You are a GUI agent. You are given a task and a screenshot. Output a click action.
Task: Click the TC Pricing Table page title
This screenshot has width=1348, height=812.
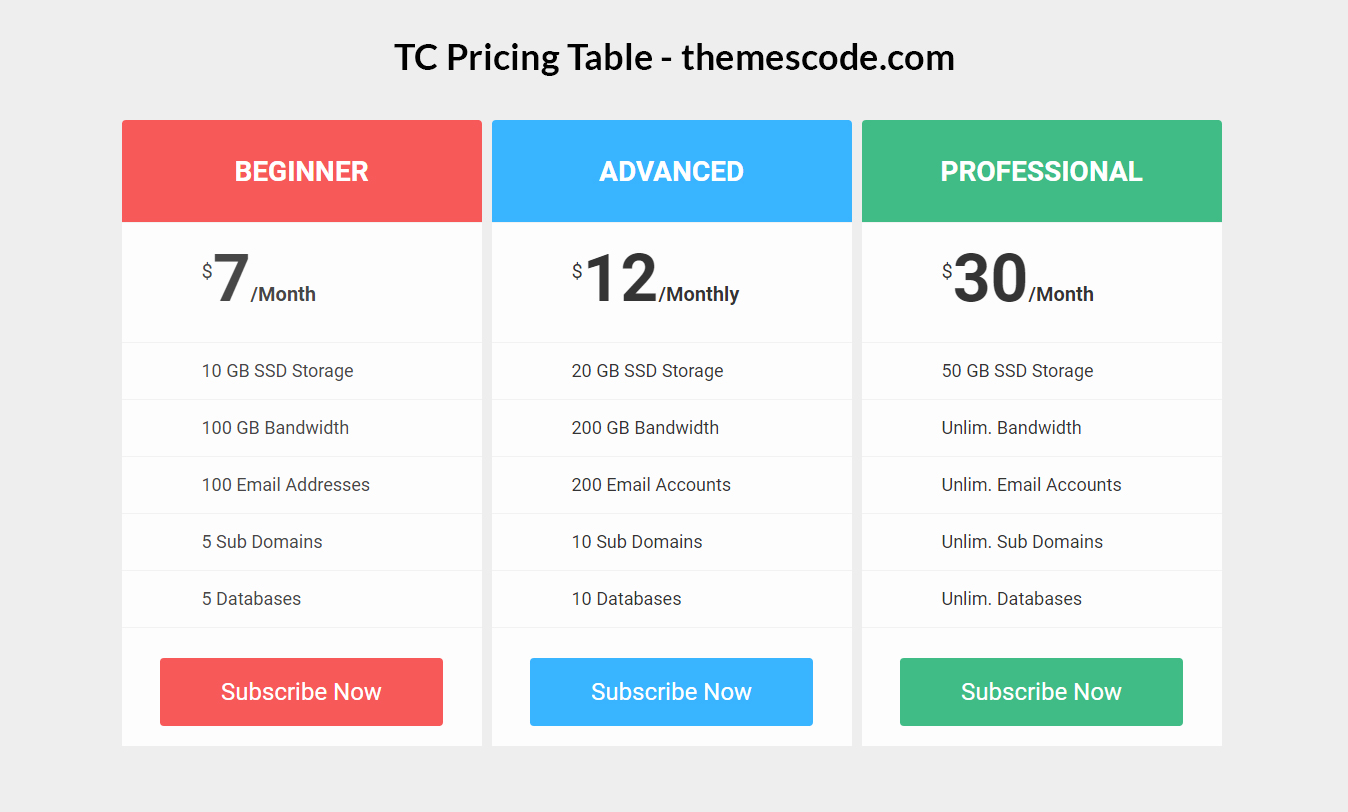click(674, 58)
